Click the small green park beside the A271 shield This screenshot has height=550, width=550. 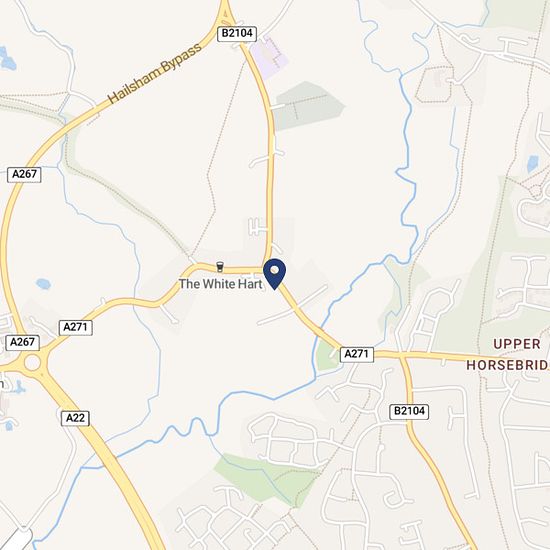pyautogui.click(x=327, y=357)
